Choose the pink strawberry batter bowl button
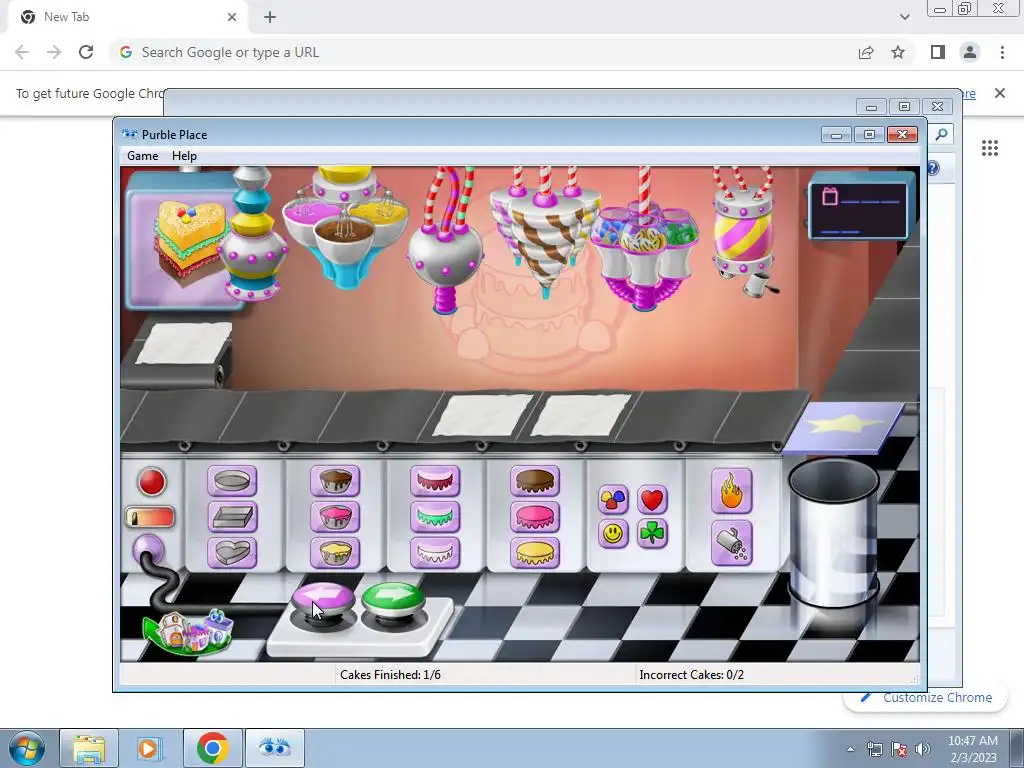The width and height of the screenshot is (1024, 768). (335, 517)
